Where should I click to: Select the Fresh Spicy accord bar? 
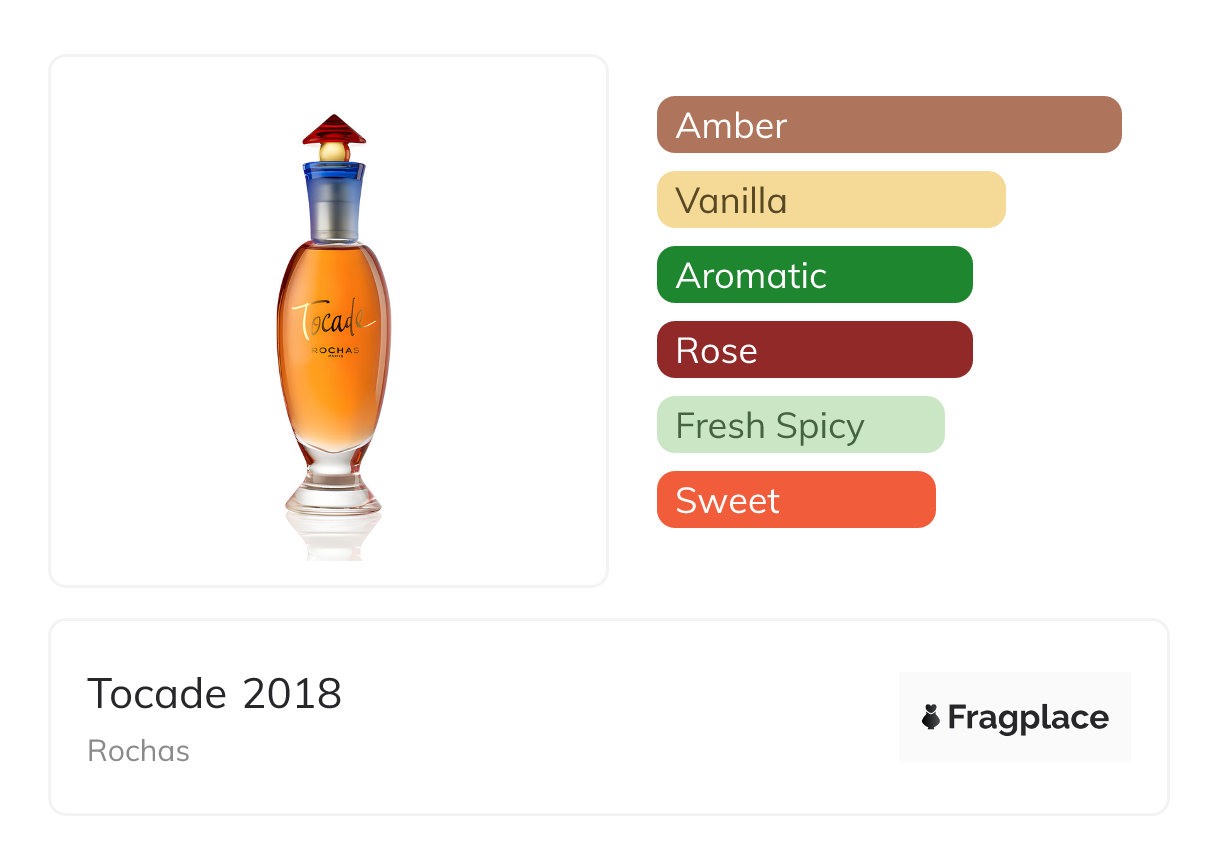click(800, 425)
